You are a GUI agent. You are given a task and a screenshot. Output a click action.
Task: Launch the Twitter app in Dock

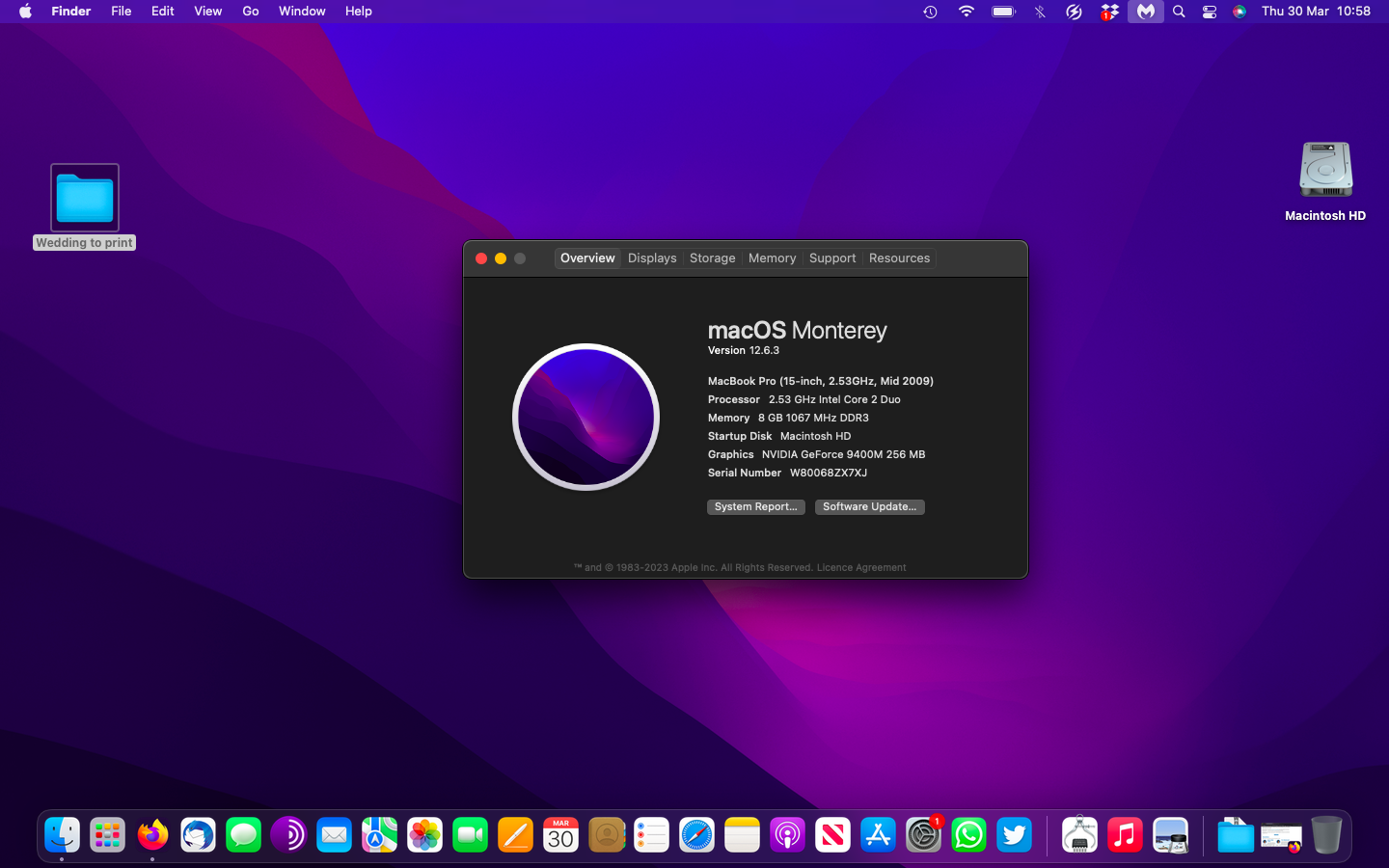1014,835
